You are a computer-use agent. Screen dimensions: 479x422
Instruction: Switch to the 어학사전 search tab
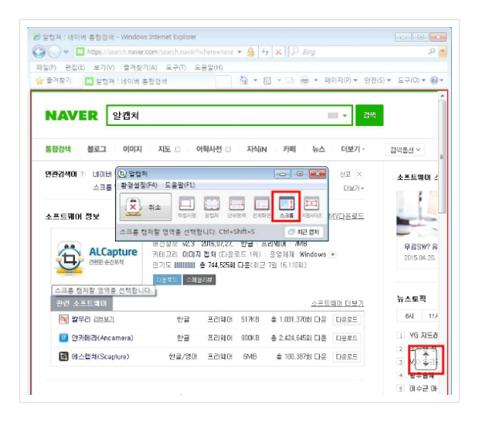(209, 149)
